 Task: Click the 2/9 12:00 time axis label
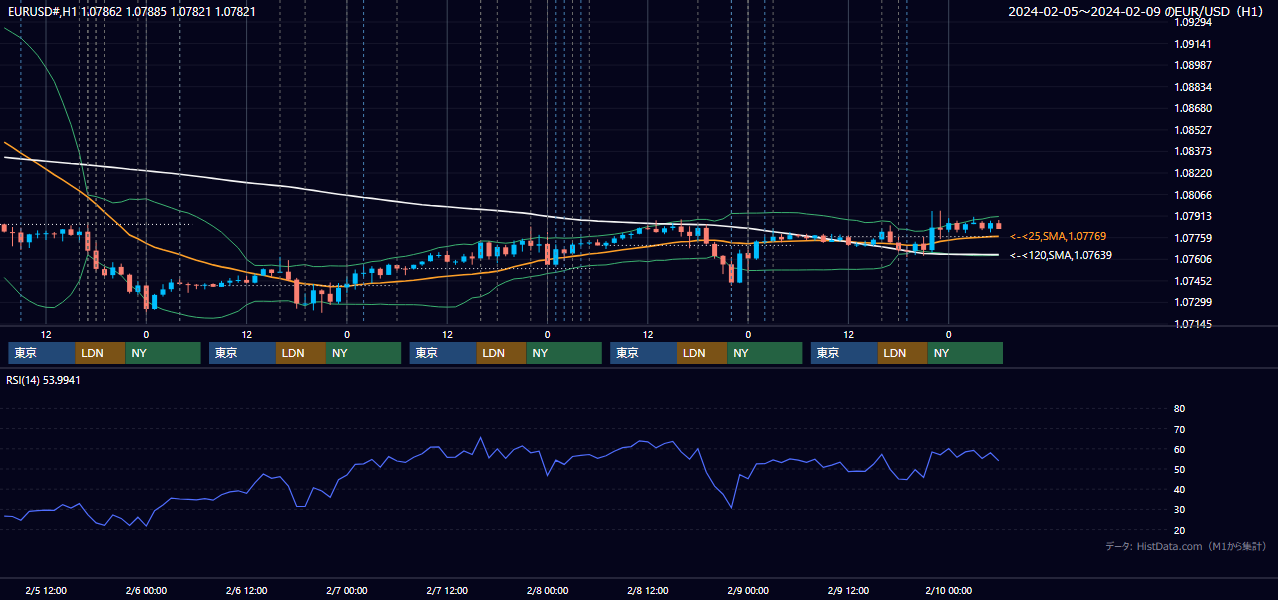coord(848,590)
